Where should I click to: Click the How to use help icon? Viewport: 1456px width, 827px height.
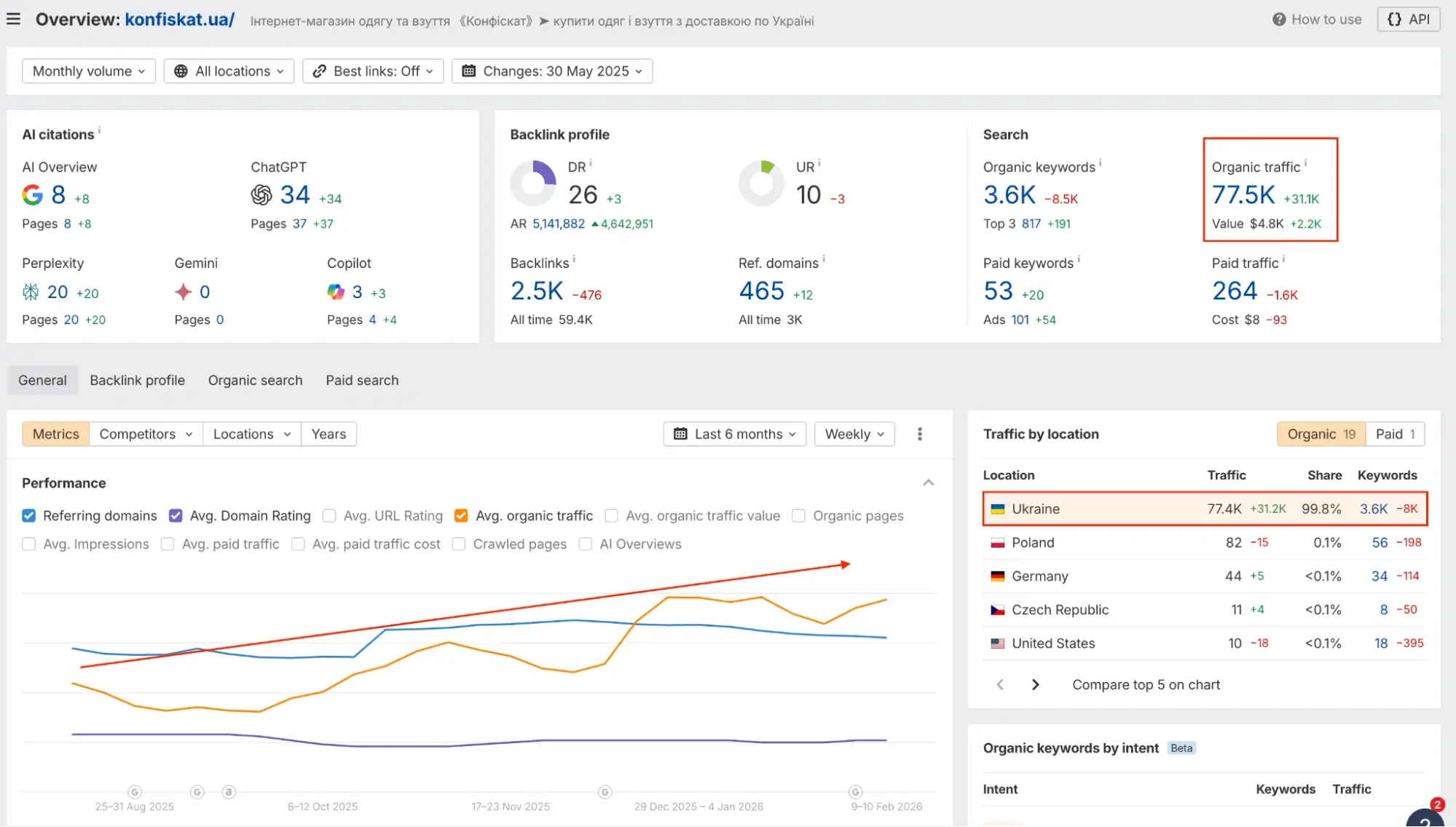tap(1279, 20)
